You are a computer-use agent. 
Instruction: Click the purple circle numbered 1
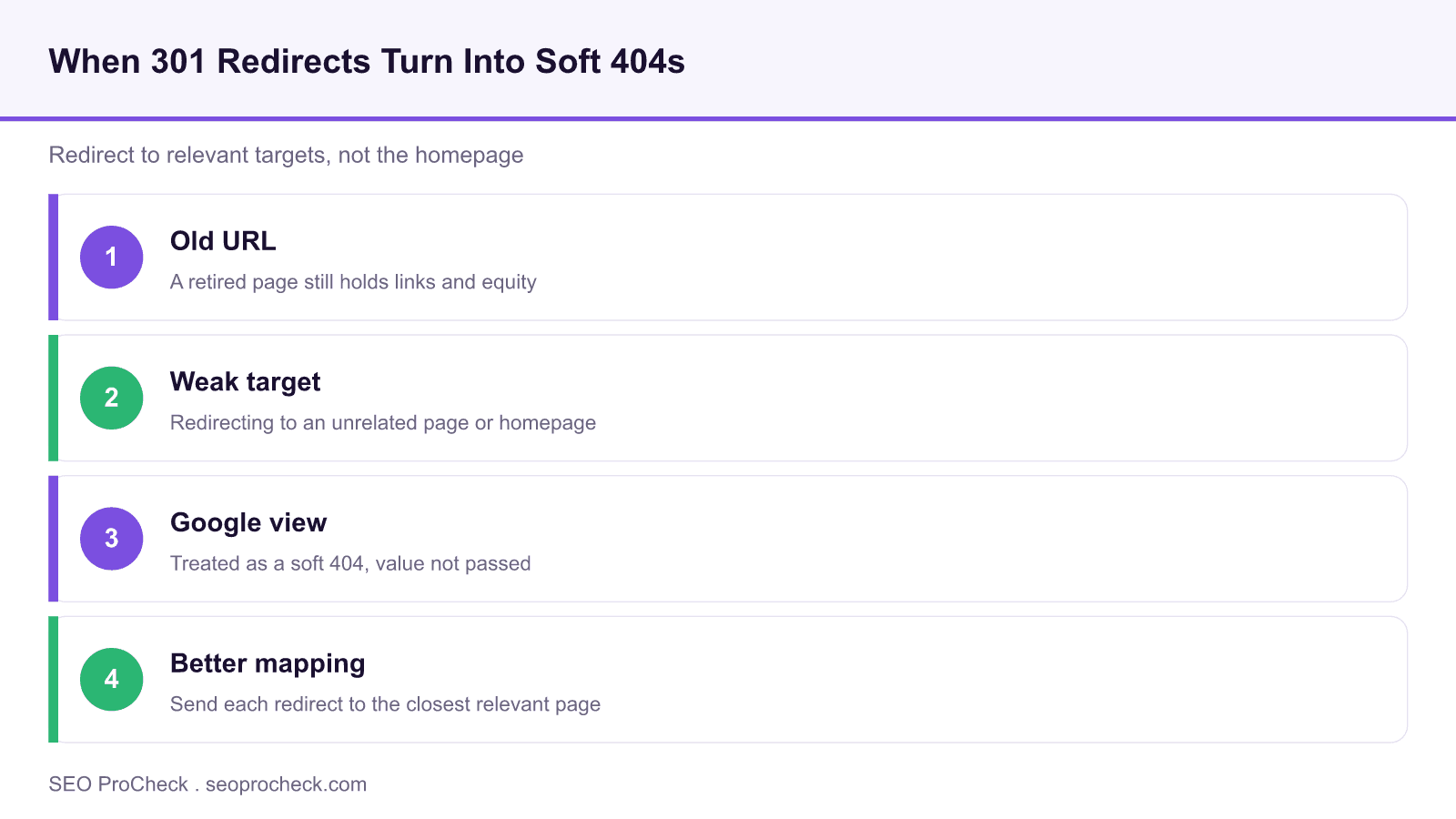(x=111, y=257)
